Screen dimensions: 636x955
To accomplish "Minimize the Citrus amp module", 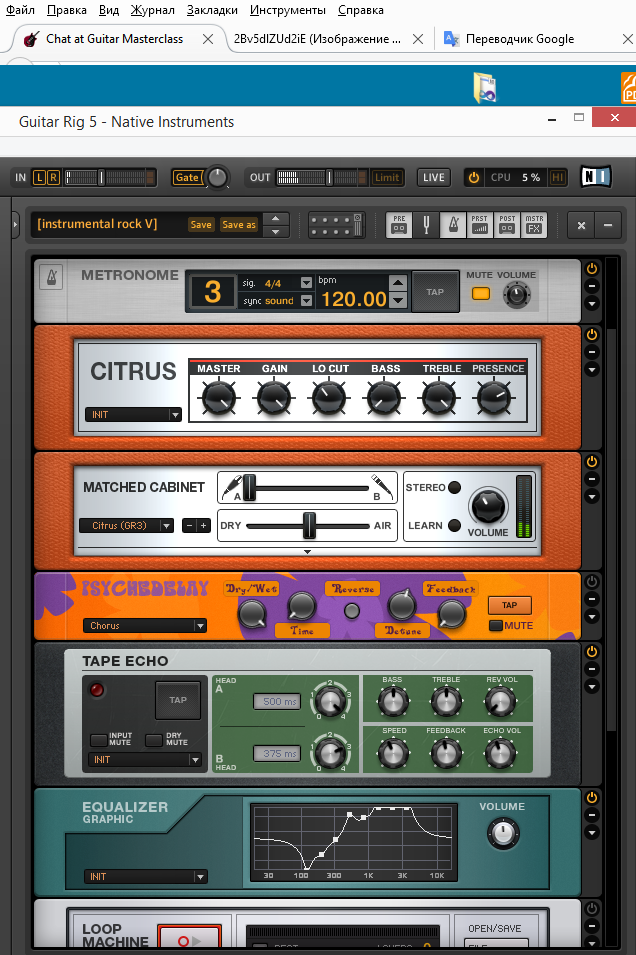I will click(x=592, y=352).
